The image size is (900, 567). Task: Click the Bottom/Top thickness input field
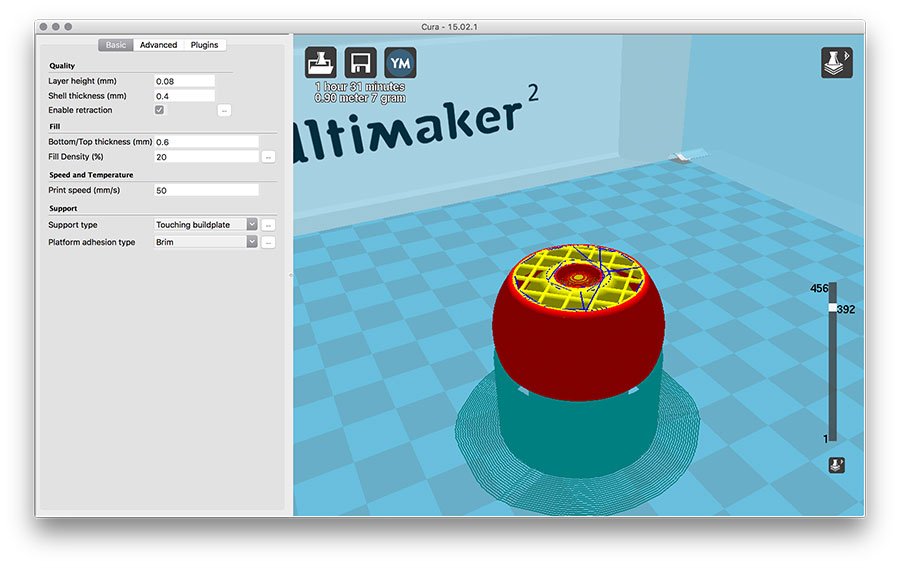207,142
